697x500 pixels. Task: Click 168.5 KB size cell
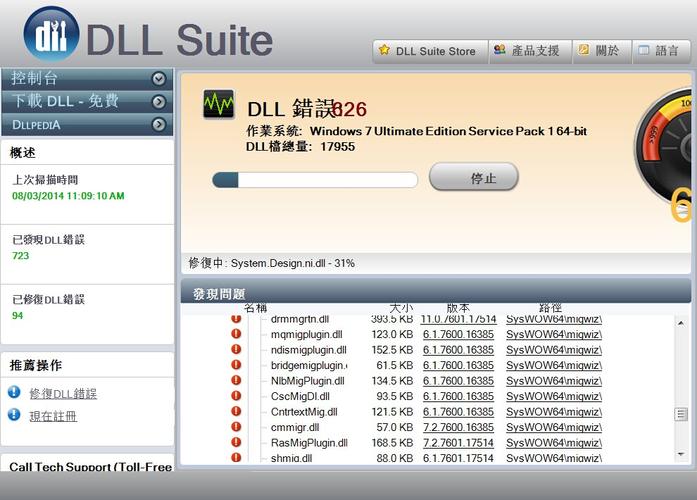(x=393, y=443)
